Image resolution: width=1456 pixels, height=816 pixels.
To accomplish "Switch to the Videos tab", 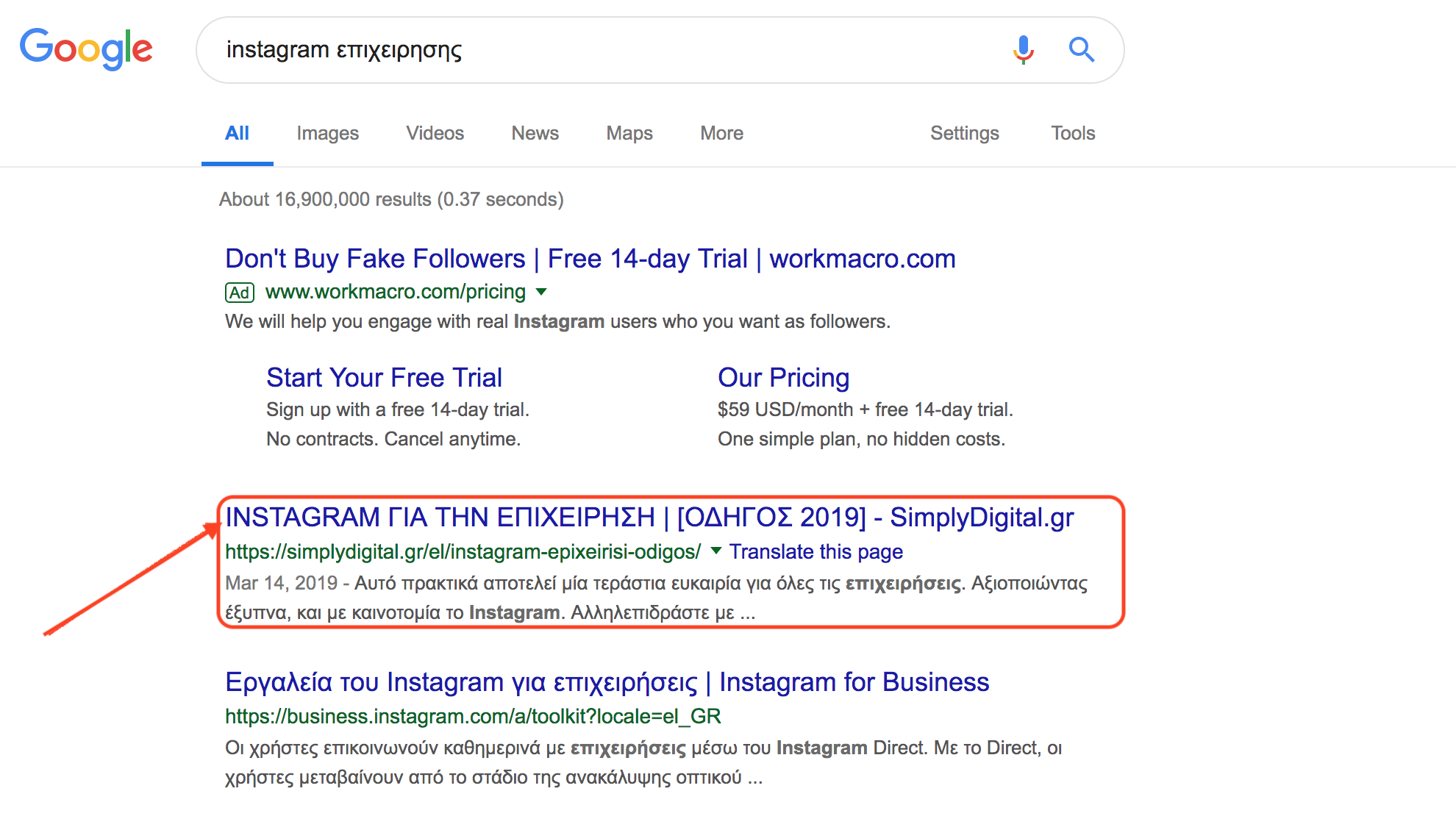I will pos(435,133).
